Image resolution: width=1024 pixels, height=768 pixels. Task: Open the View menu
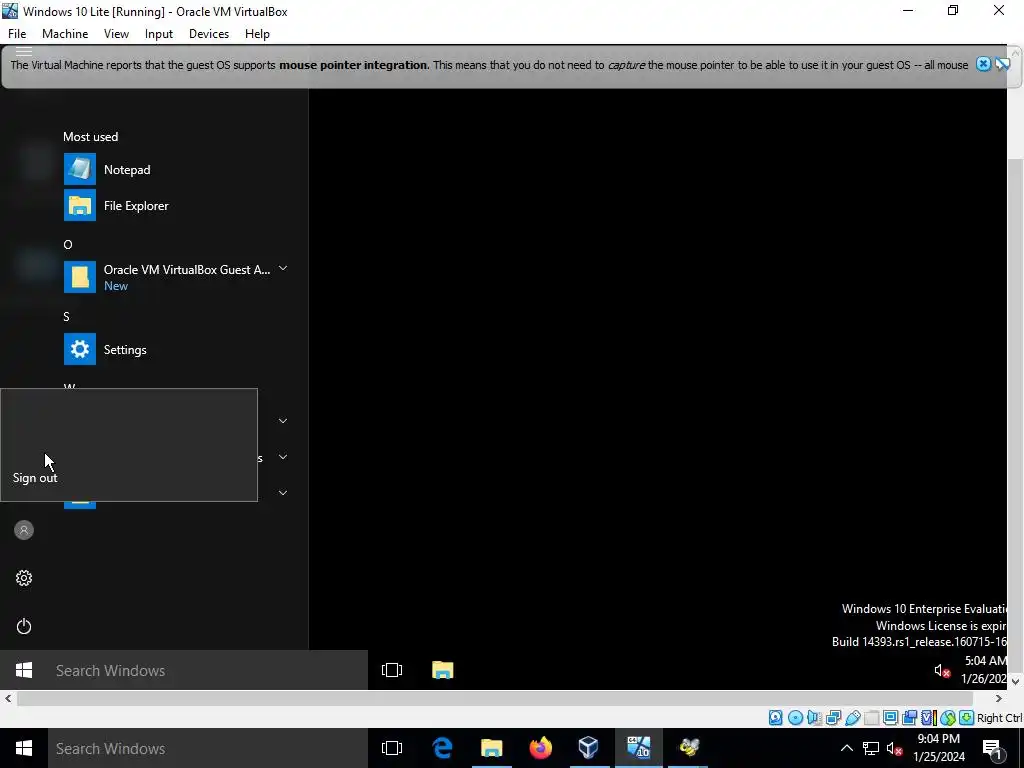116,34
